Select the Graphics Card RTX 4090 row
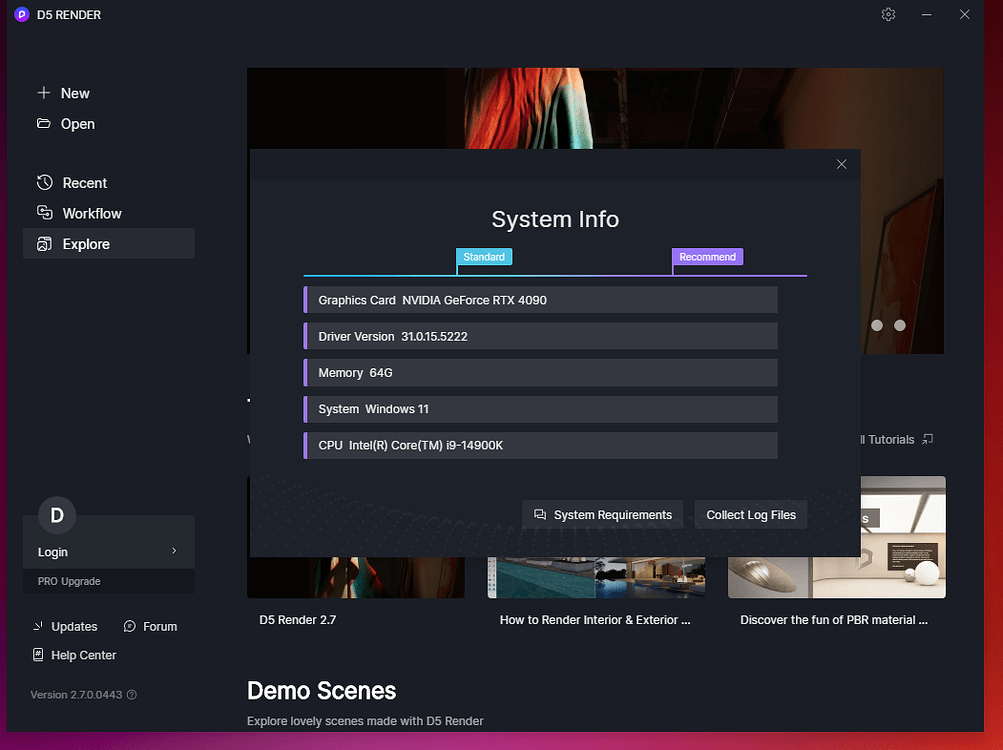This screenshot has height=750, width=1003. 541,300
